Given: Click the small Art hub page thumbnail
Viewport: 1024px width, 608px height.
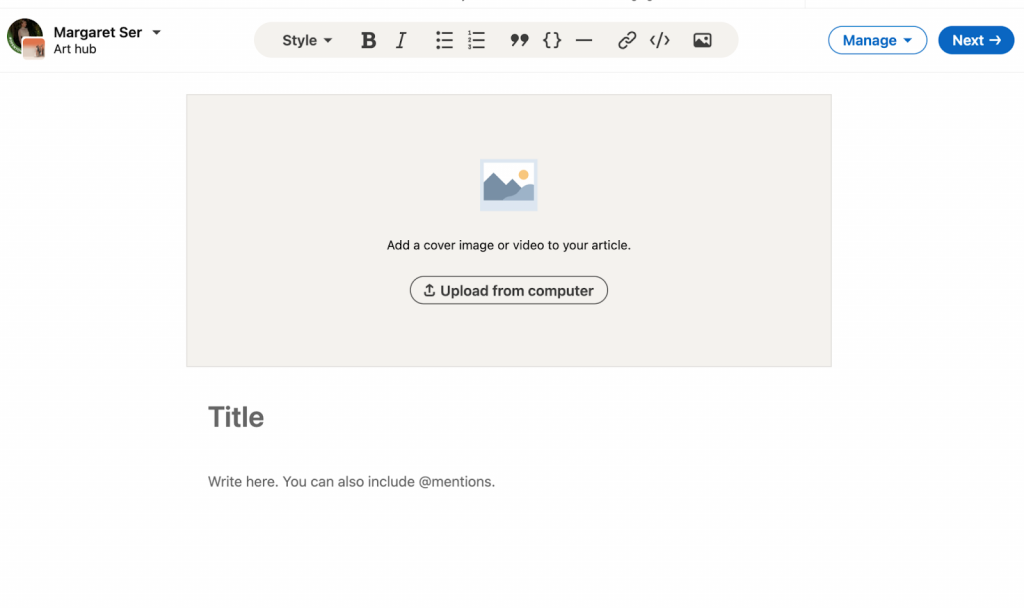Looking at the screenshot, I should click(34, 49).
